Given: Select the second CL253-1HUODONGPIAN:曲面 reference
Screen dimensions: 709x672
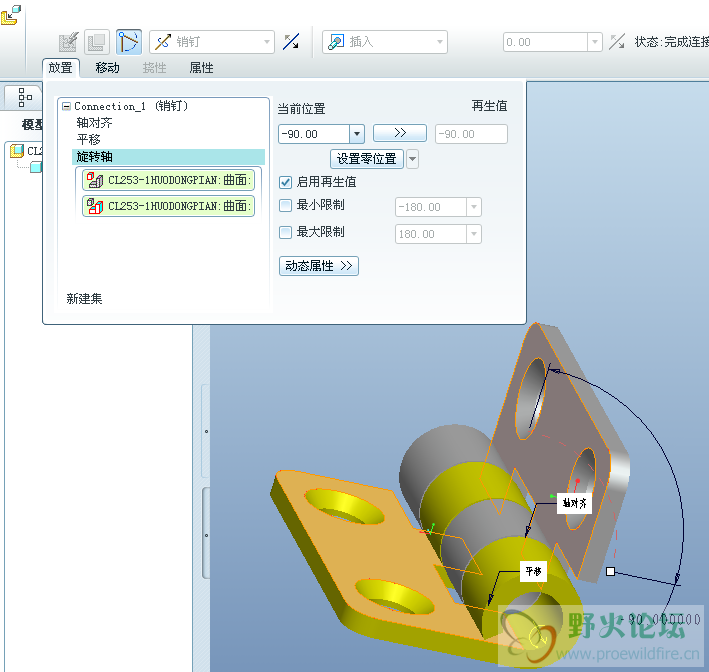Looking at the screenshot, I should tap(168, 206).
